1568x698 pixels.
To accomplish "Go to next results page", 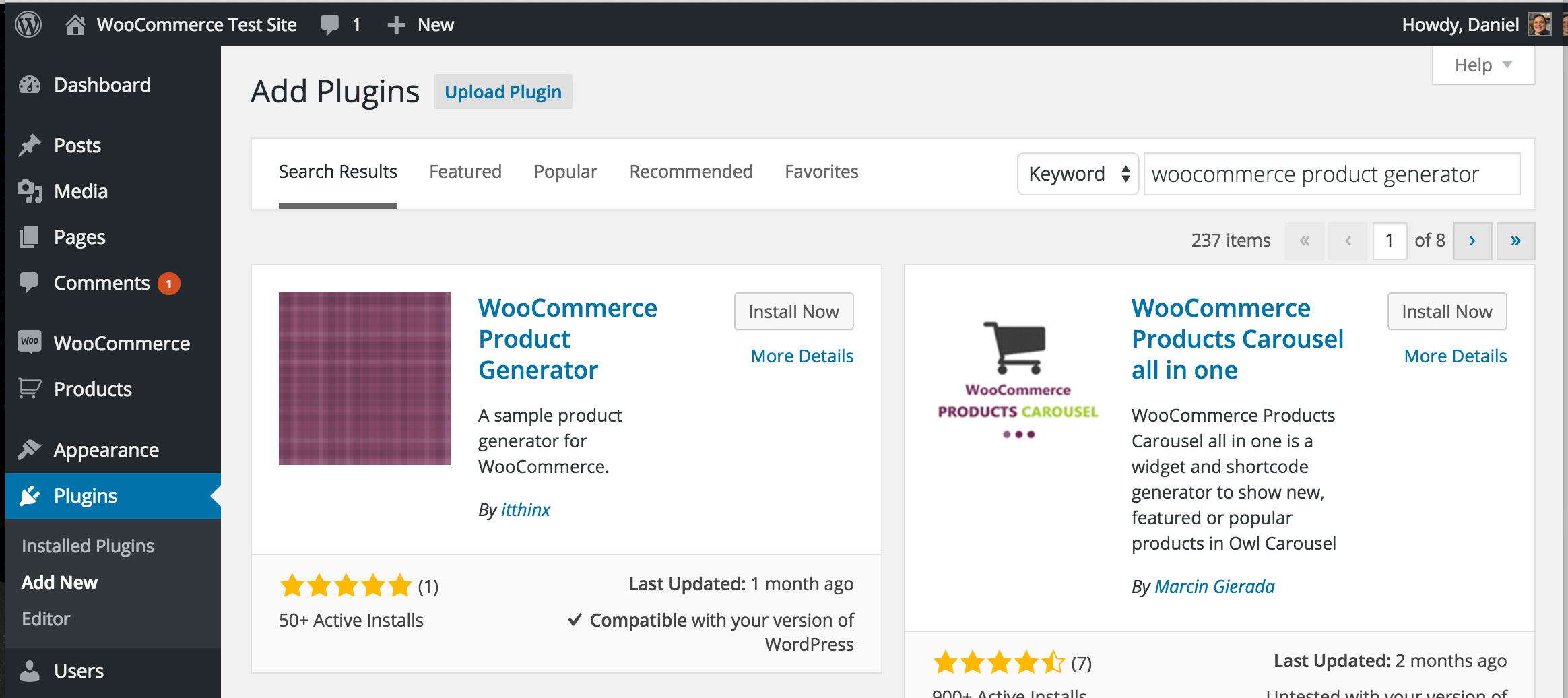I will coord(1472,241).
